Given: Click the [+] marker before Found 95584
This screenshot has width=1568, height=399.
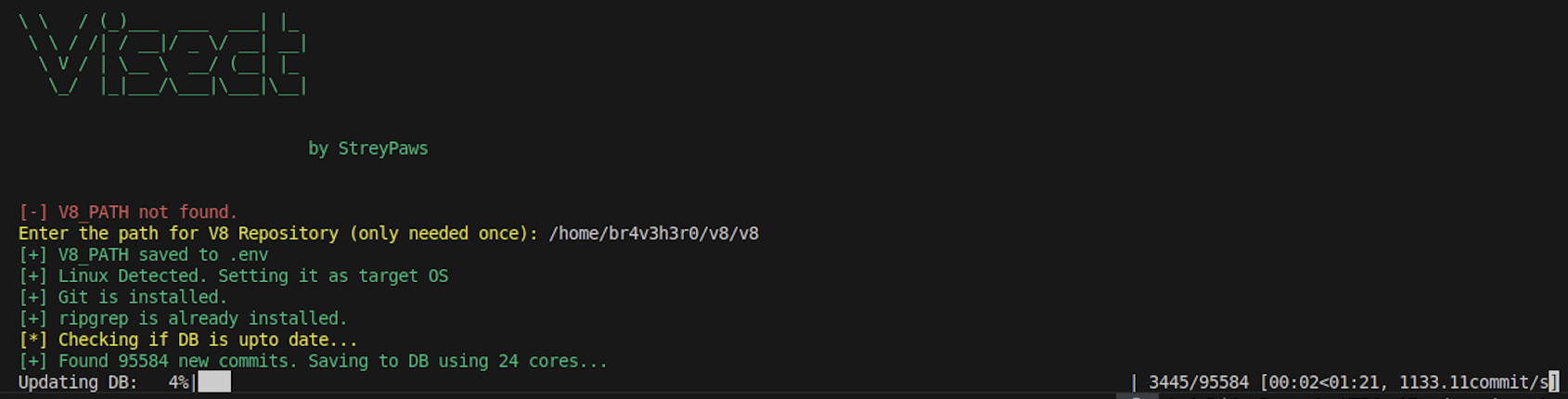Looking at the screenshot, I should point(33,361).
